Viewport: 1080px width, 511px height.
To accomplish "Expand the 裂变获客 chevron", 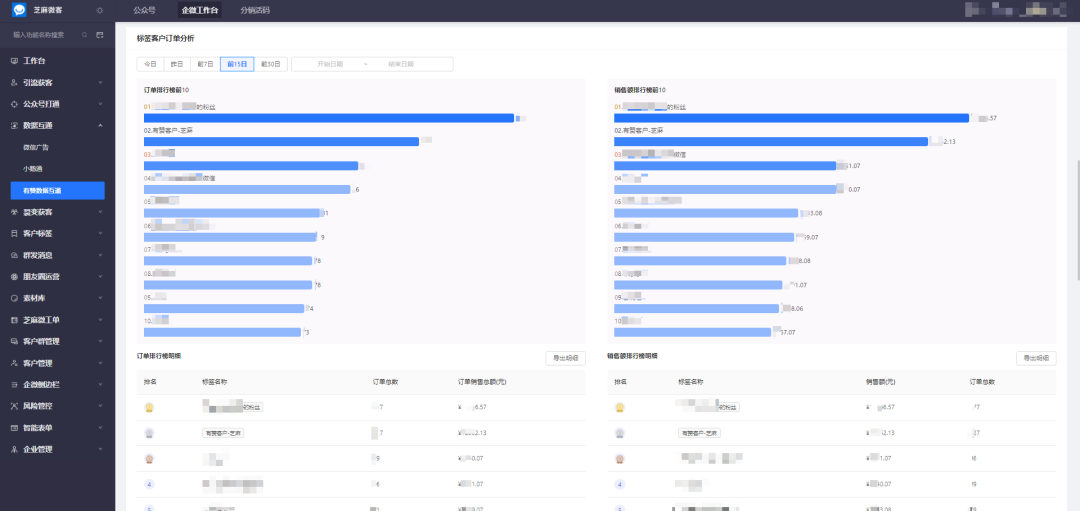I will pos(101,212).
